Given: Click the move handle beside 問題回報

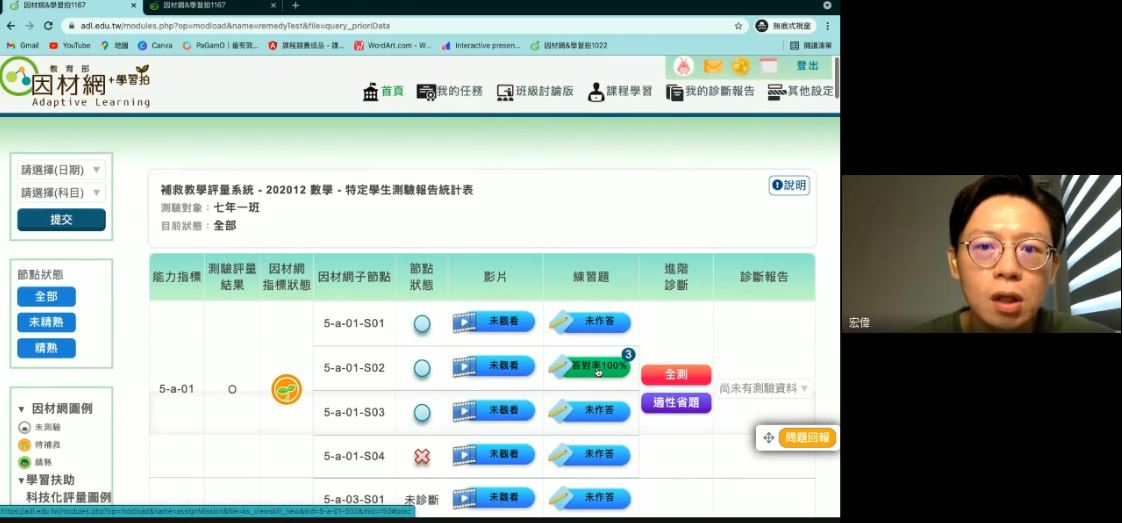Looking at the screenshot, I should point(768,438).
